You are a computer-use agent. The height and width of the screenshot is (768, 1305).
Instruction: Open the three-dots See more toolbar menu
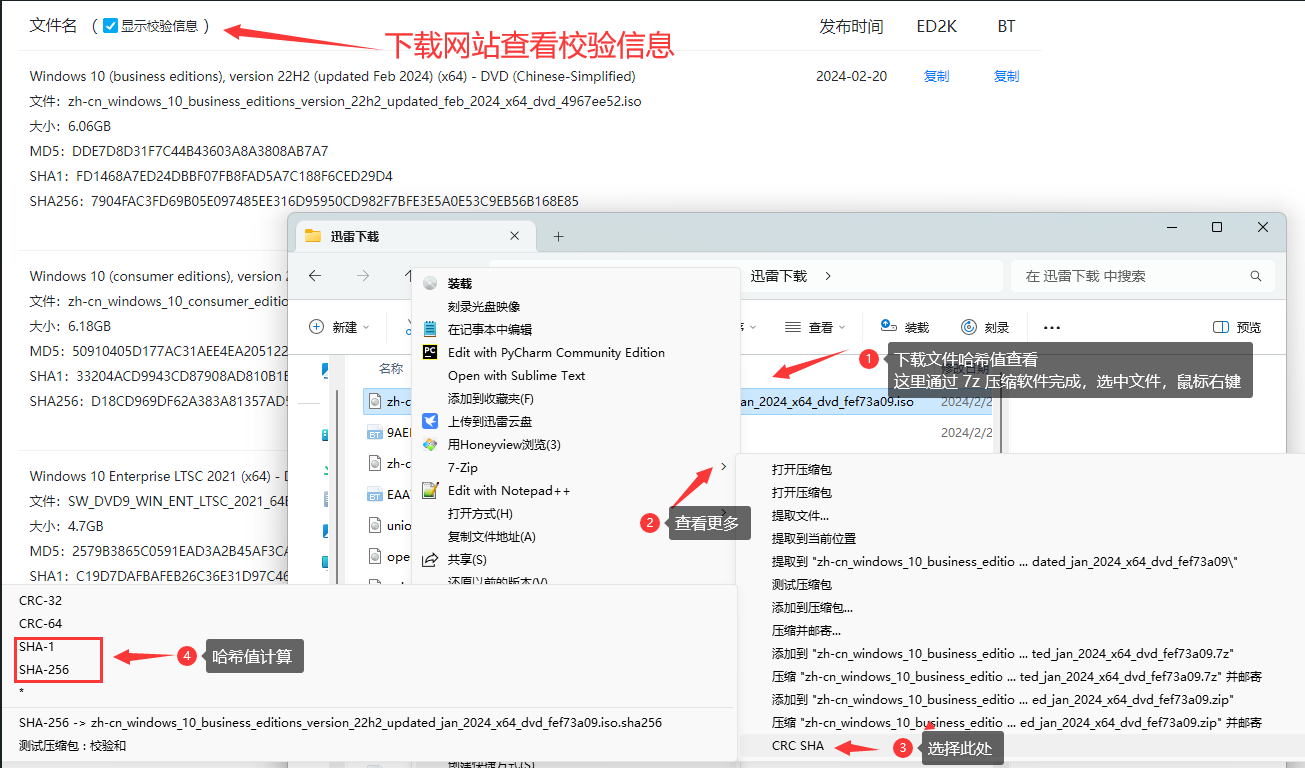(1052, 327)
